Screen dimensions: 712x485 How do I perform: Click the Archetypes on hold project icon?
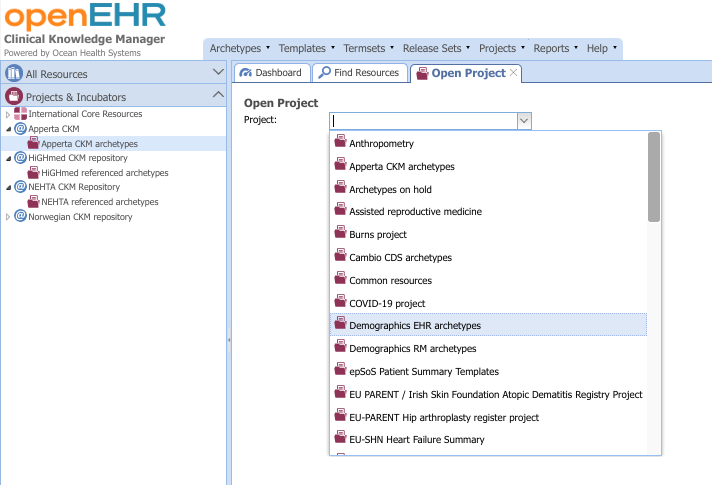pos(341,187)
